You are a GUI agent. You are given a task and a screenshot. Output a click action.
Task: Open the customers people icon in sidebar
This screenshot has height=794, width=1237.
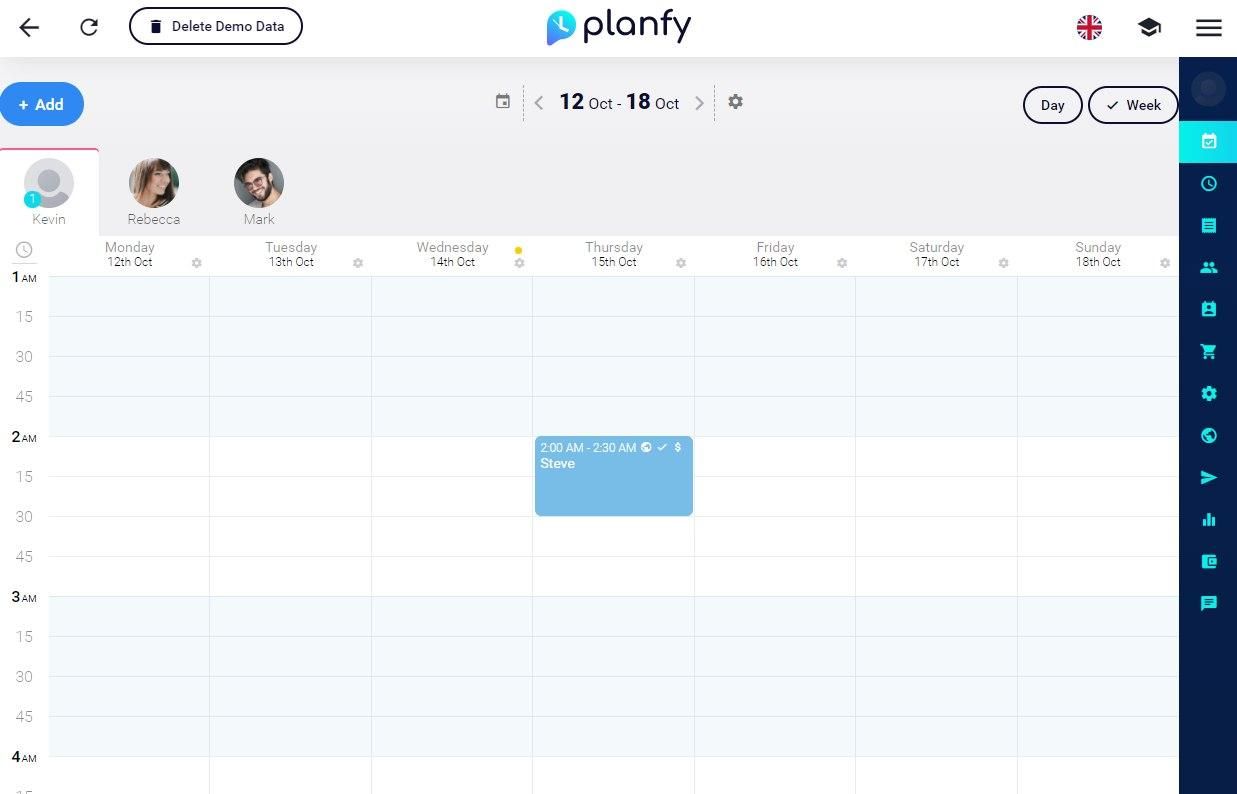[x=1209, y=267]
